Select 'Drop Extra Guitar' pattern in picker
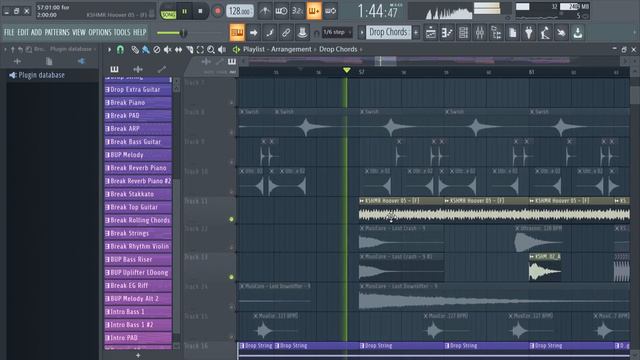 138,90
